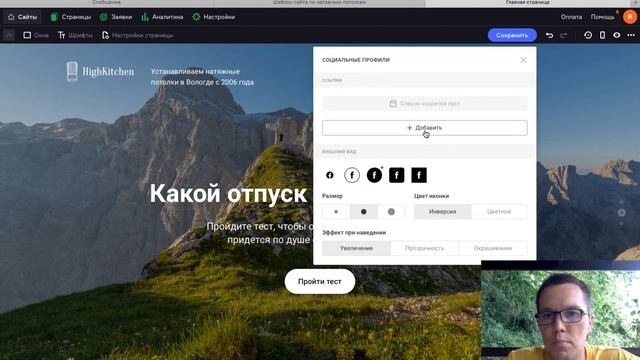The height and width of the screenshot is (360, 640).
Task: Open the Шрифты settings
Action: click(75, 35)
